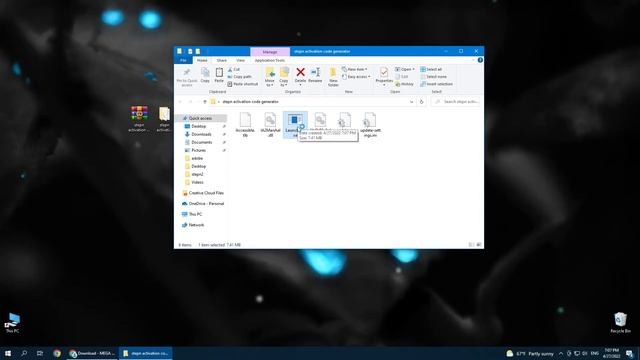Click Paste shortcut in the ribbon
The width and height of the screenshot is (640, 360).
[x=243, y=84]
